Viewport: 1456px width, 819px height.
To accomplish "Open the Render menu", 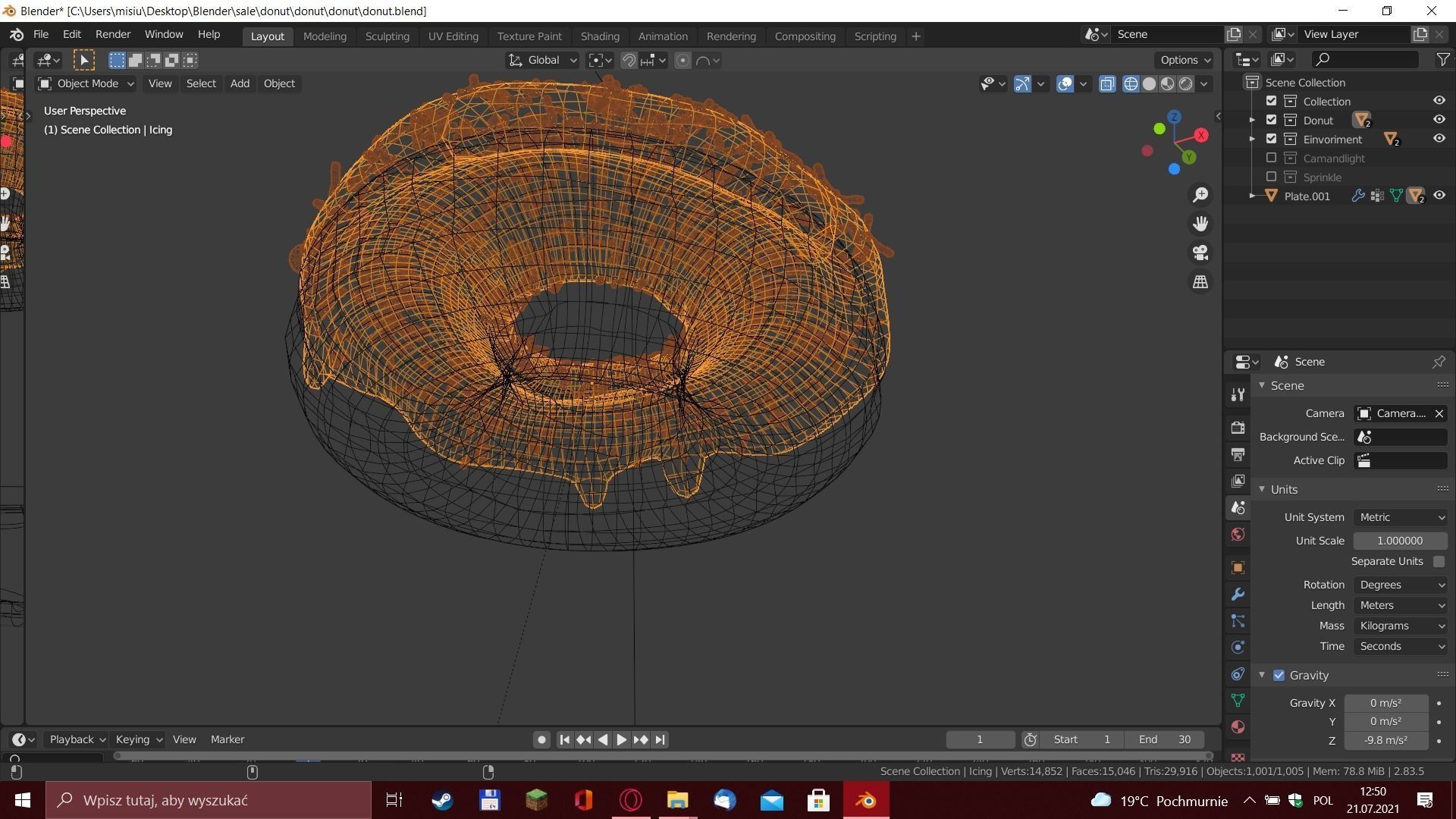I will pyautogui.click(x=113, y=35).
